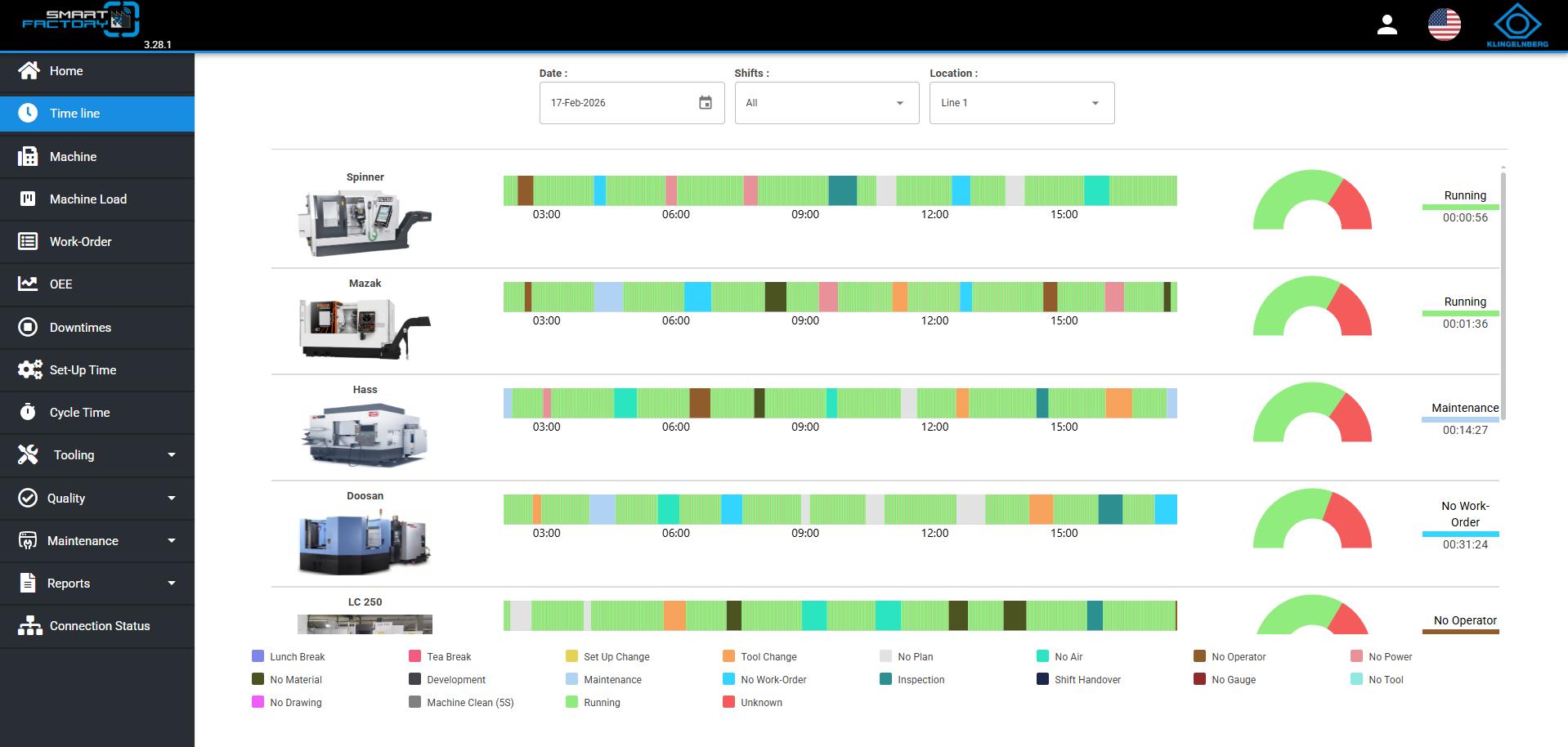
Task: Click the Set Up Change legend swatch
Action: 571,656
